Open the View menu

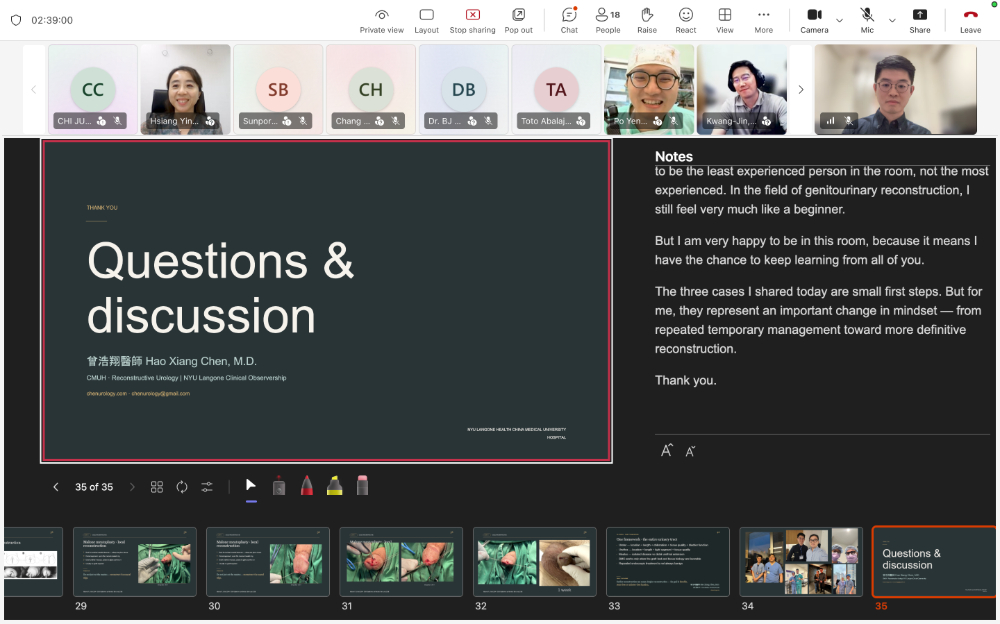(724, 20)
